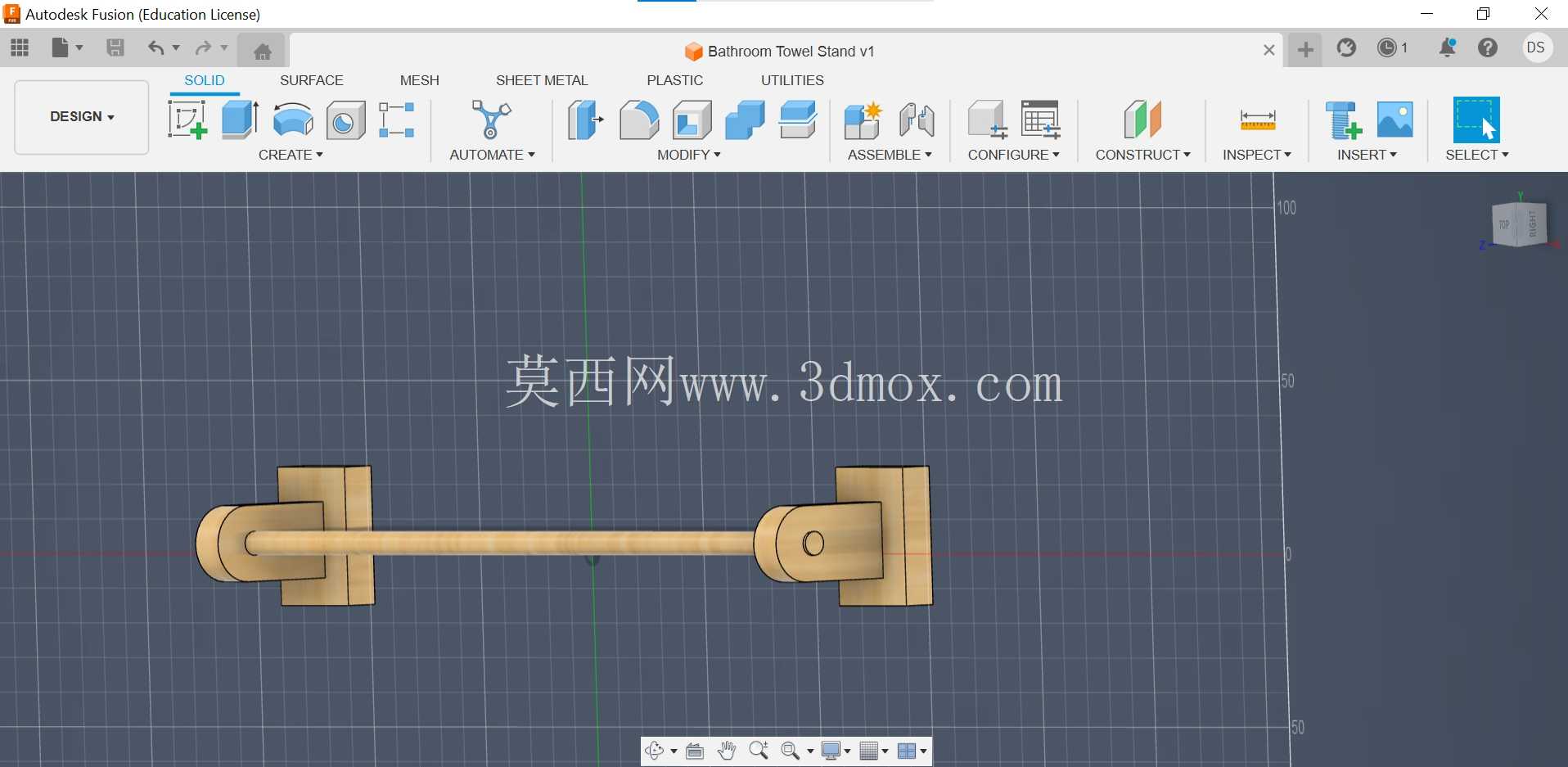Select the Measure tool
Image resolution: width=1568 pixels, height=767 pixels.
pos(1258,120)
